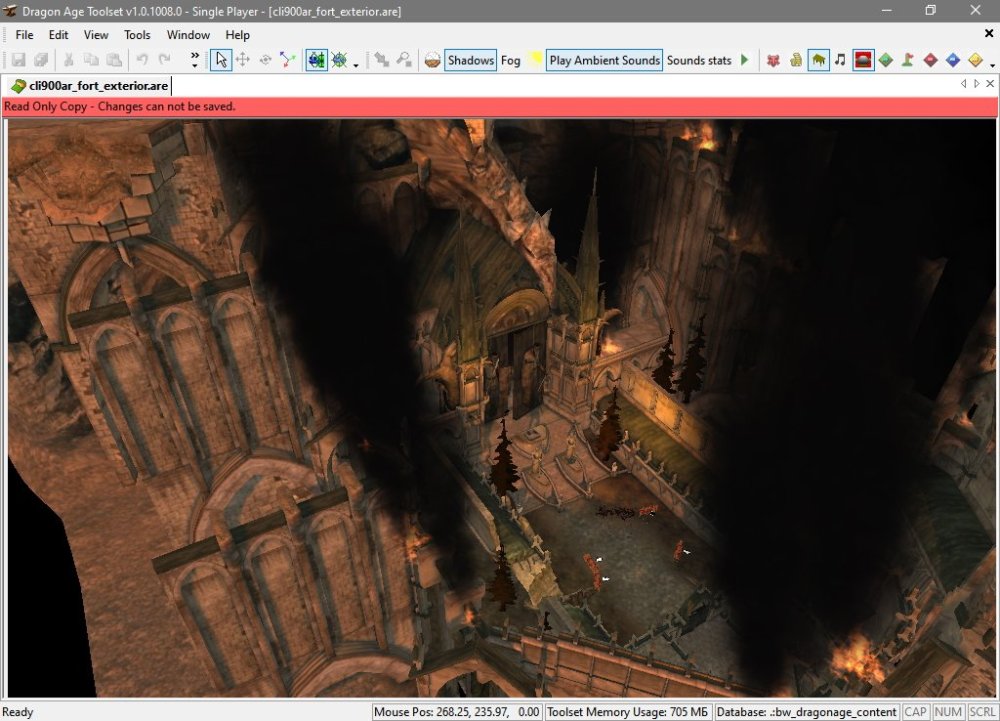Click the yellow sun light icon
This screenshot has width=1000, height=721.
(535, 60)
